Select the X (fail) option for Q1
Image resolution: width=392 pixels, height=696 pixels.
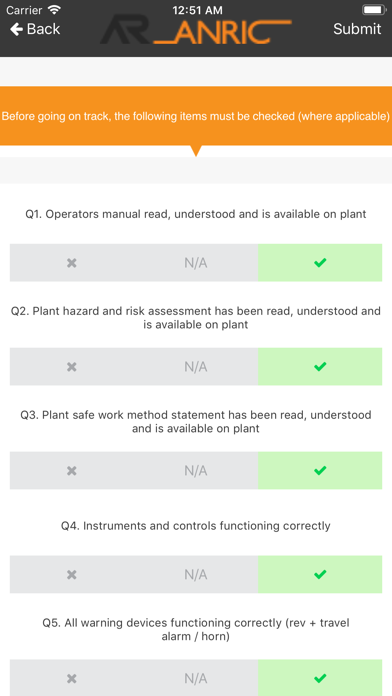71,263
